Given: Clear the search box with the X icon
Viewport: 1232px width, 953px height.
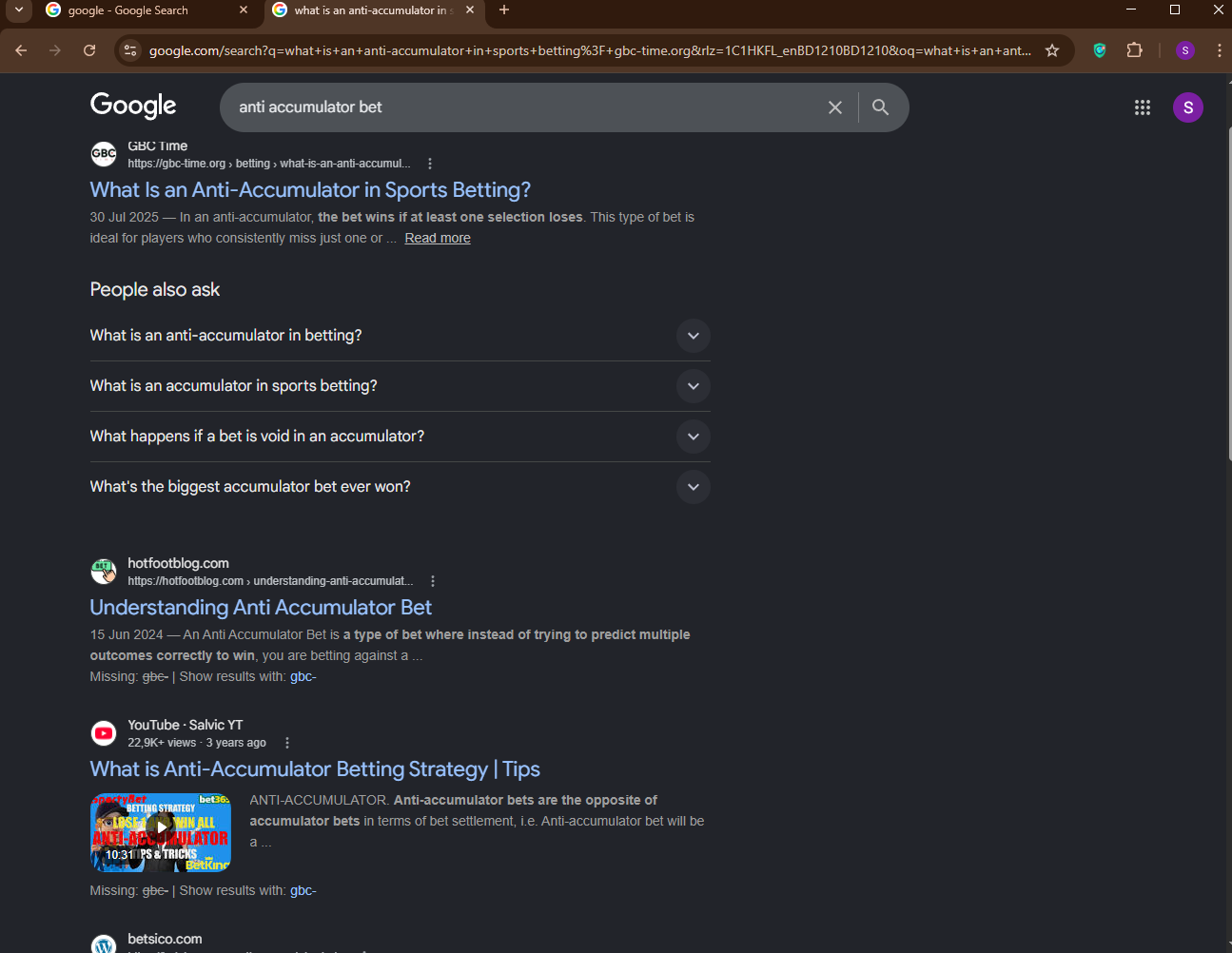Looking at the screenshot, I should 835,107.
